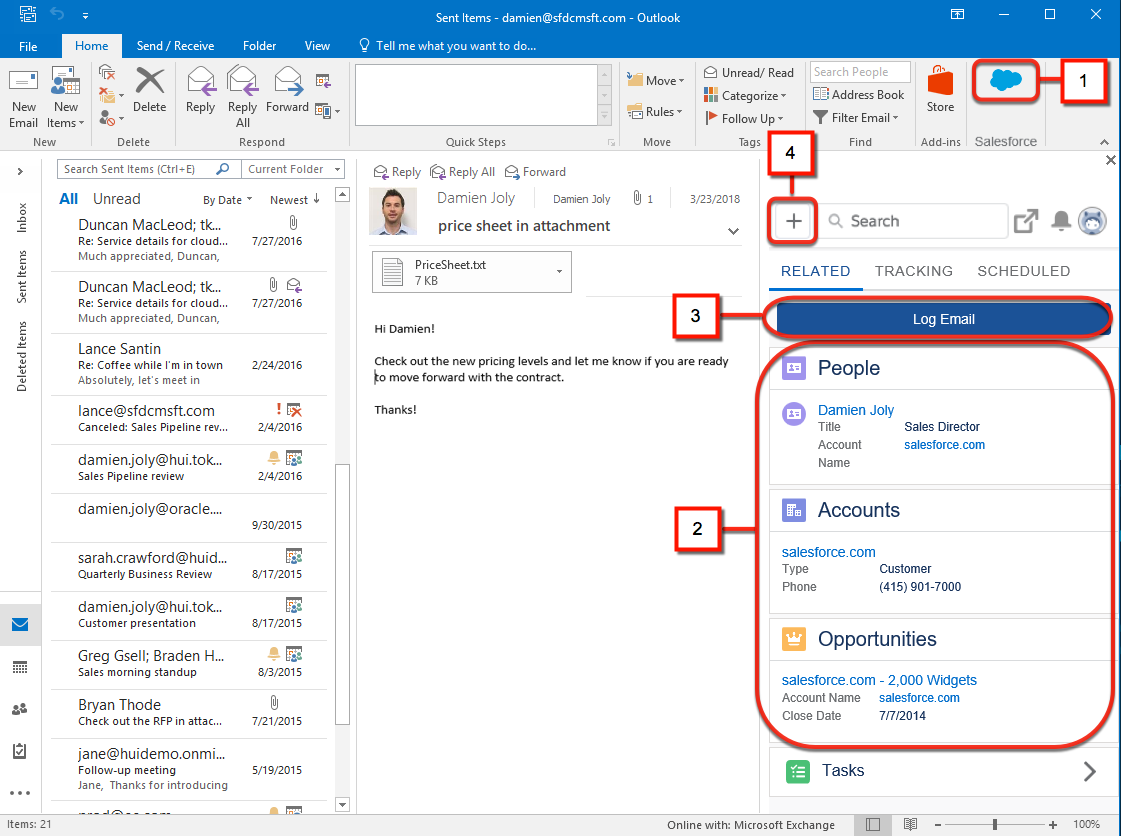Switch to Calendar view in left navigation
Image resolution: width=1123 pixels, height=838 pixels.
tap(20, 667)
